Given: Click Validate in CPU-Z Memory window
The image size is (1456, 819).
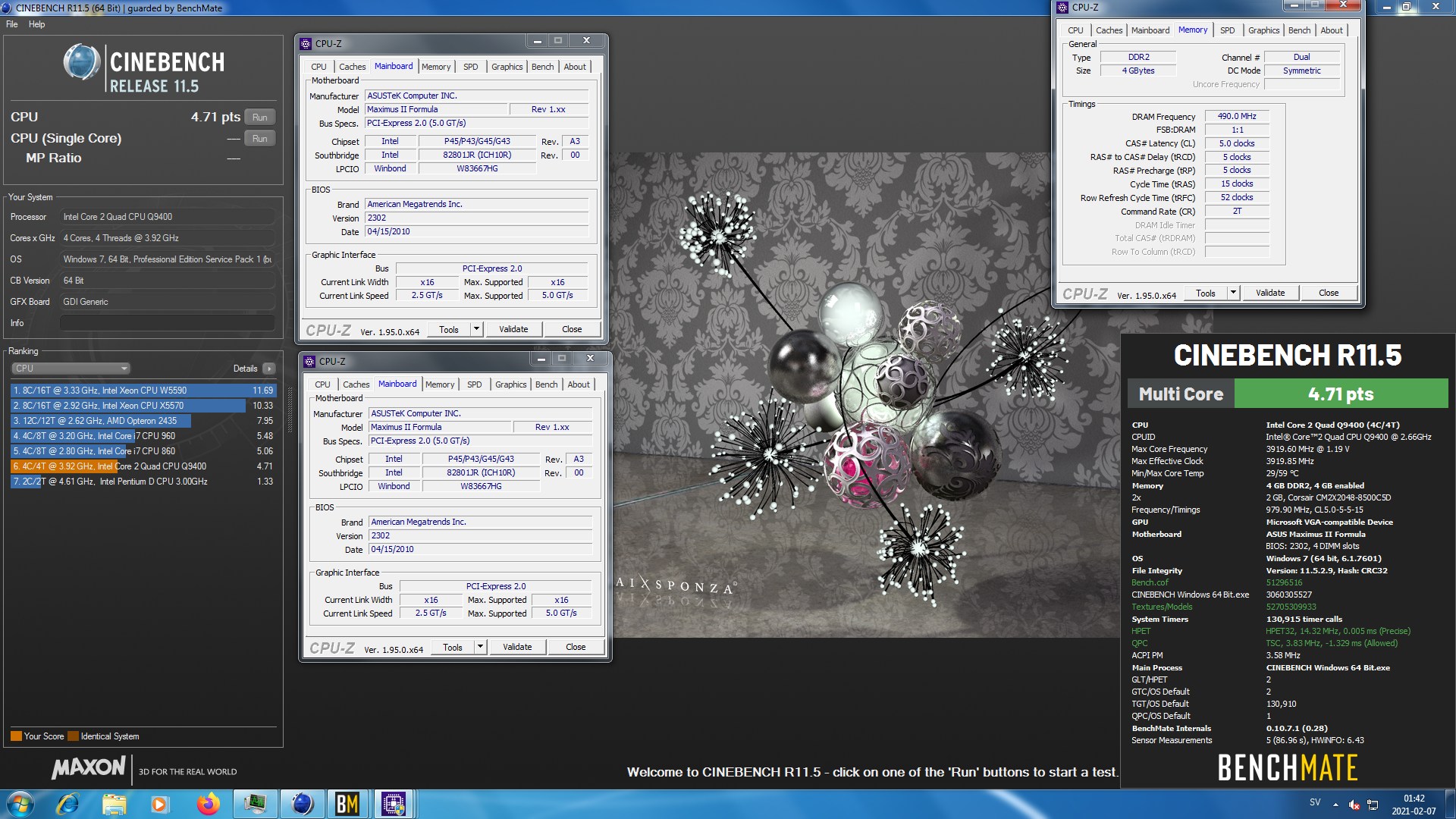Looking at the screenshot, I should click(x=1270, y=293).
